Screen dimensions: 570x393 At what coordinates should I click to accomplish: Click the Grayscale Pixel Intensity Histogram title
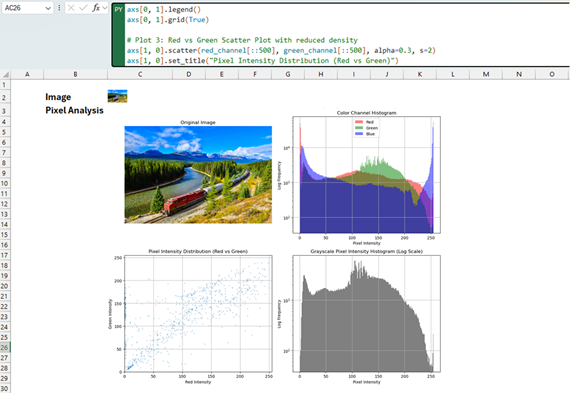[x=366, y=251]
